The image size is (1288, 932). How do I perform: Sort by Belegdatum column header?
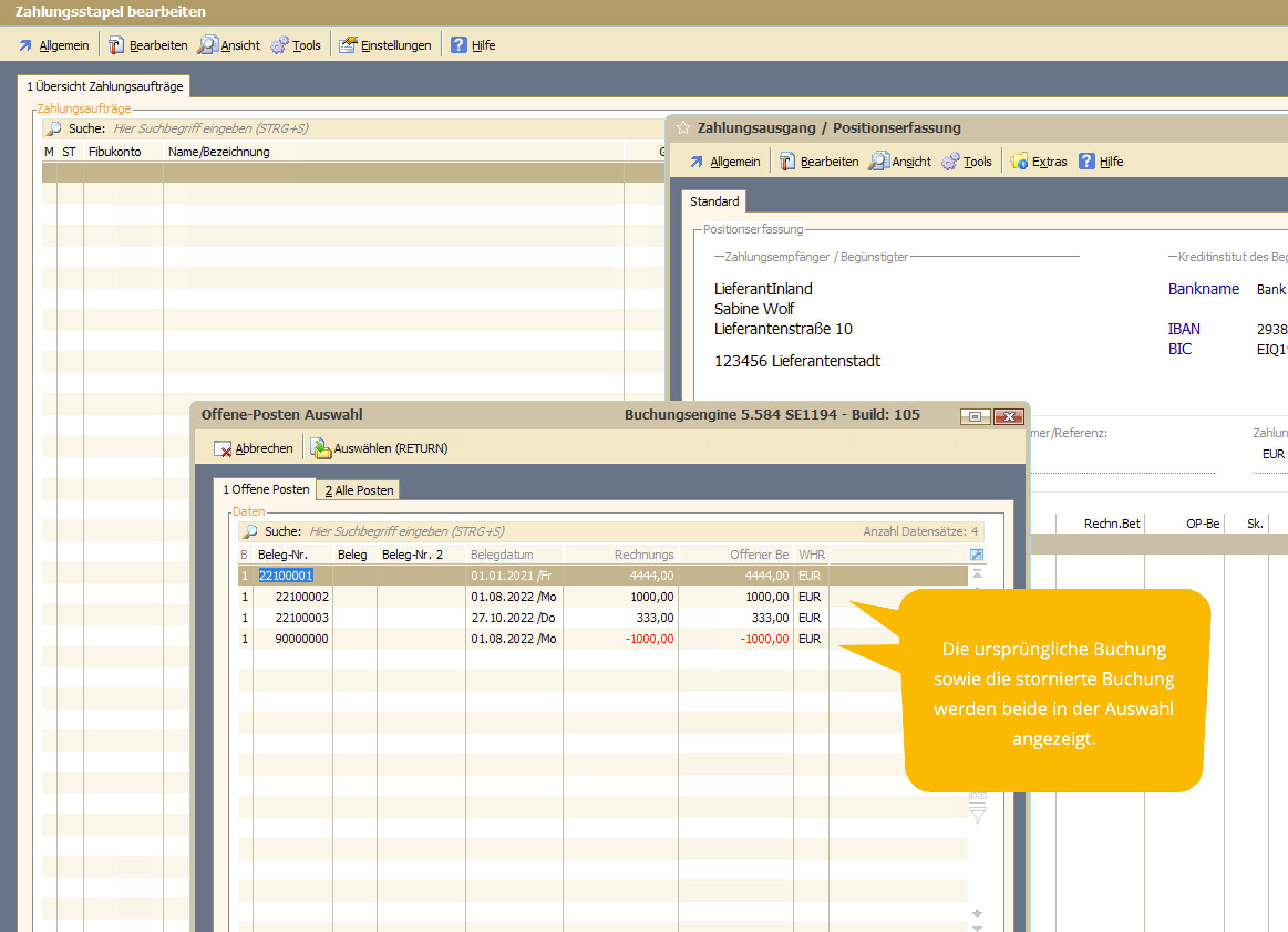tap(502, 555)
